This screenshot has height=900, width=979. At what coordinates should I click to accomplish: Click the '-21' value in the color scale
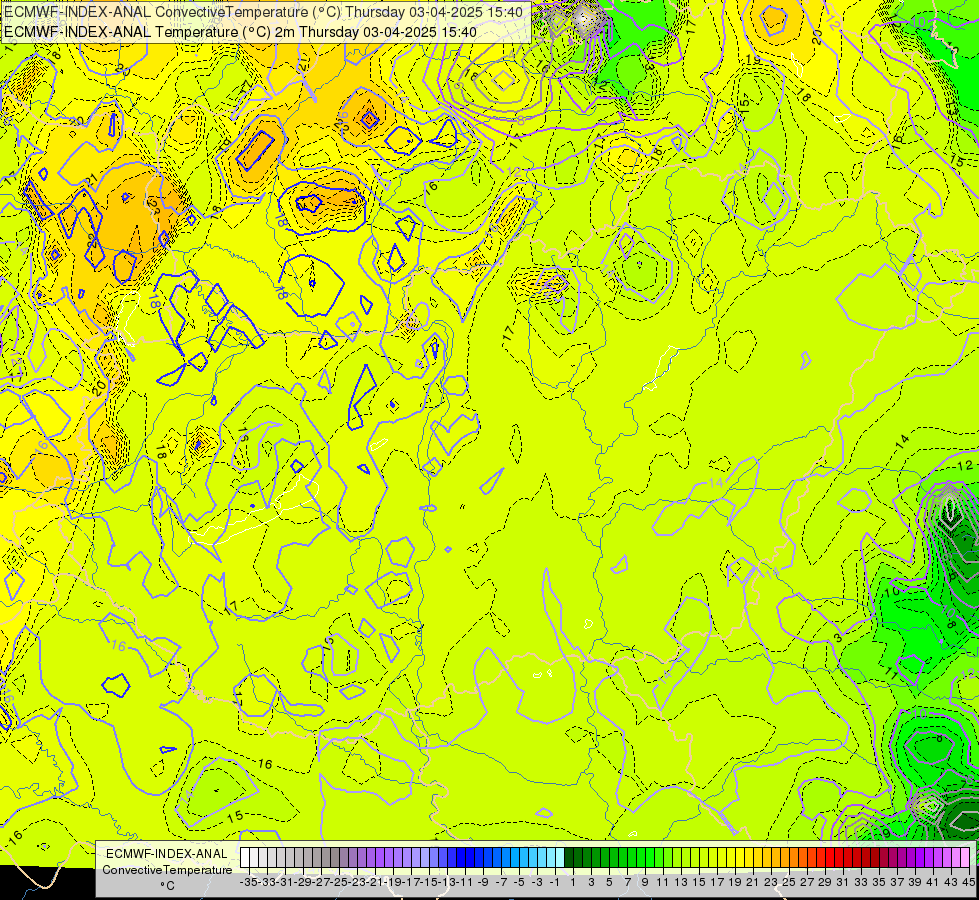(375, 882)
